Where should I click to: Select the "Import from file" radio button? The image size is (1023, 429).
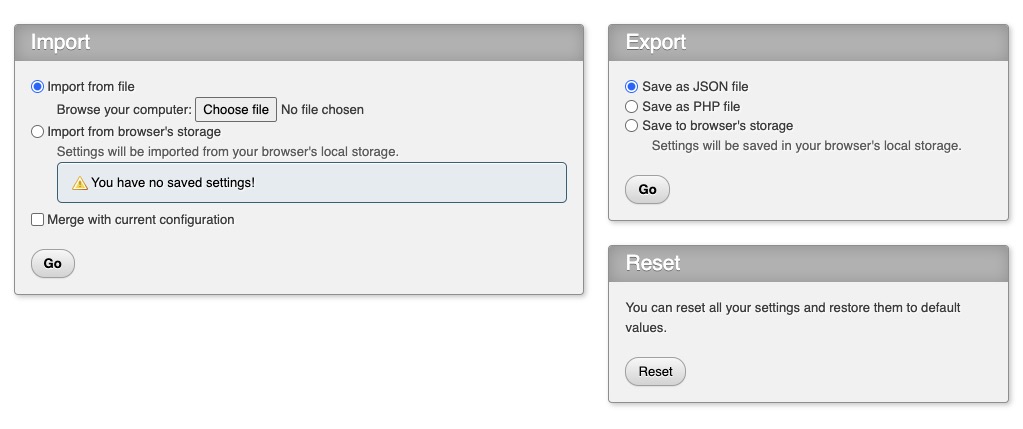click(38, 87)
